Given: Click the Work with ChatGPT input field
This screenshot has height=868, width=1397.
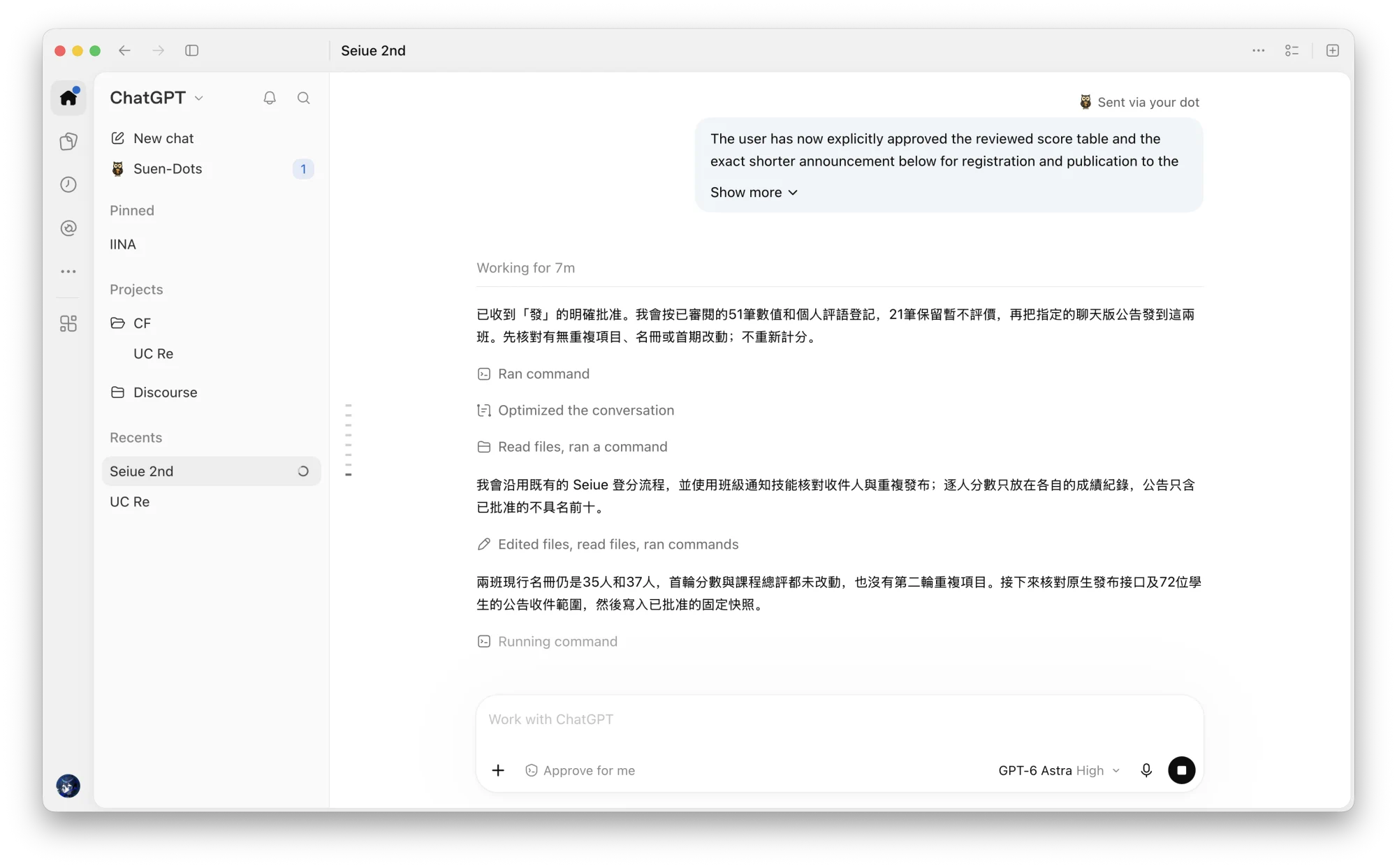Looking at the screenshot, I should click(840, 719).
